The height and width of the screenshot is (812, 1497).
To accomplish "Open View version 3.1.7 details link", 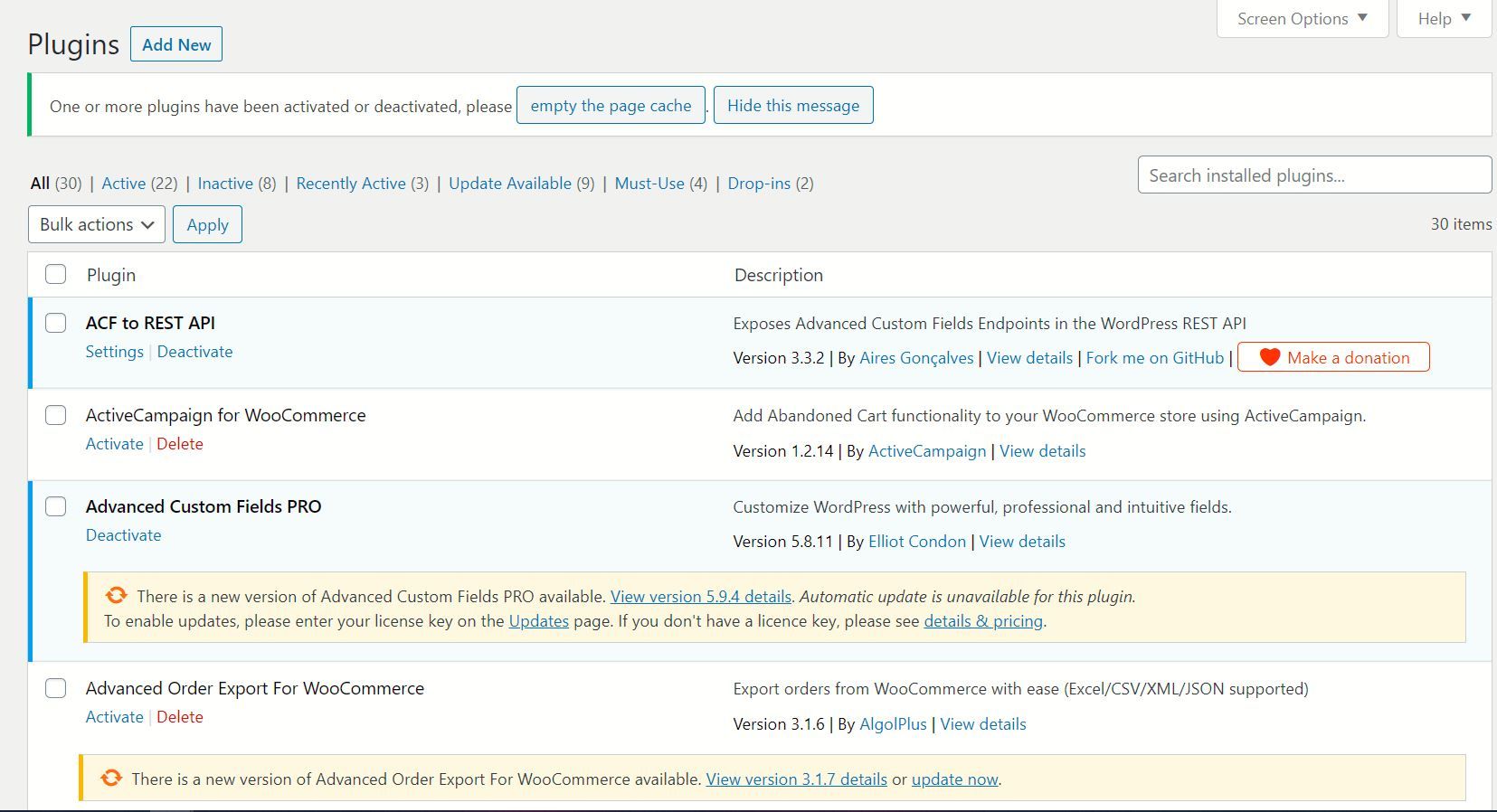I will [796, 779].
